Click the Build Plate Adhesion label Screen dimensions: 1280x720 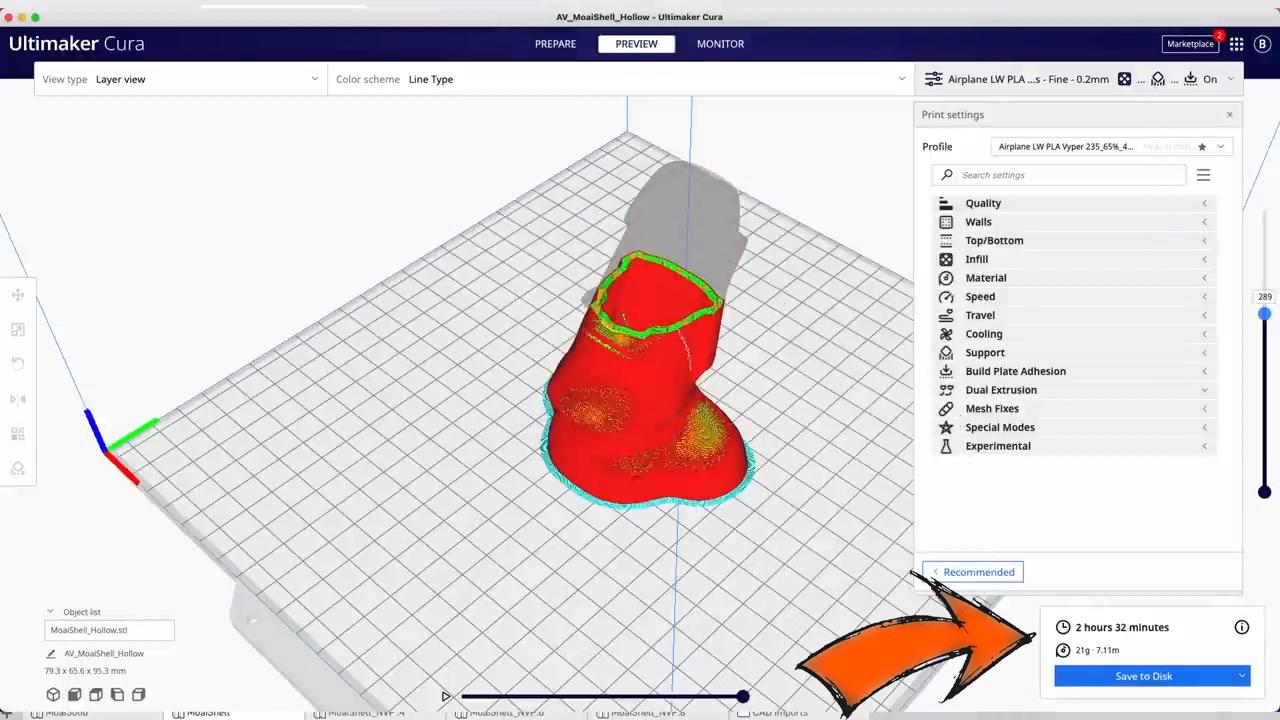point(1015,371)
